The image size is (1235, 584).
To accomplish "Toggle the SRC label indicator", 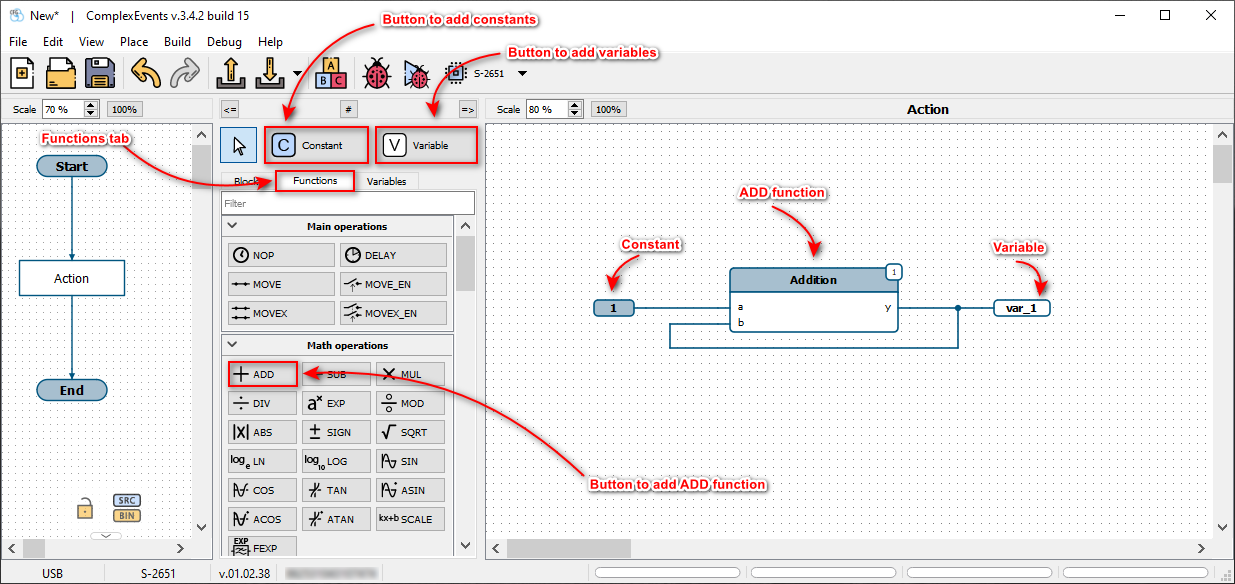I will tap(127, 501).
